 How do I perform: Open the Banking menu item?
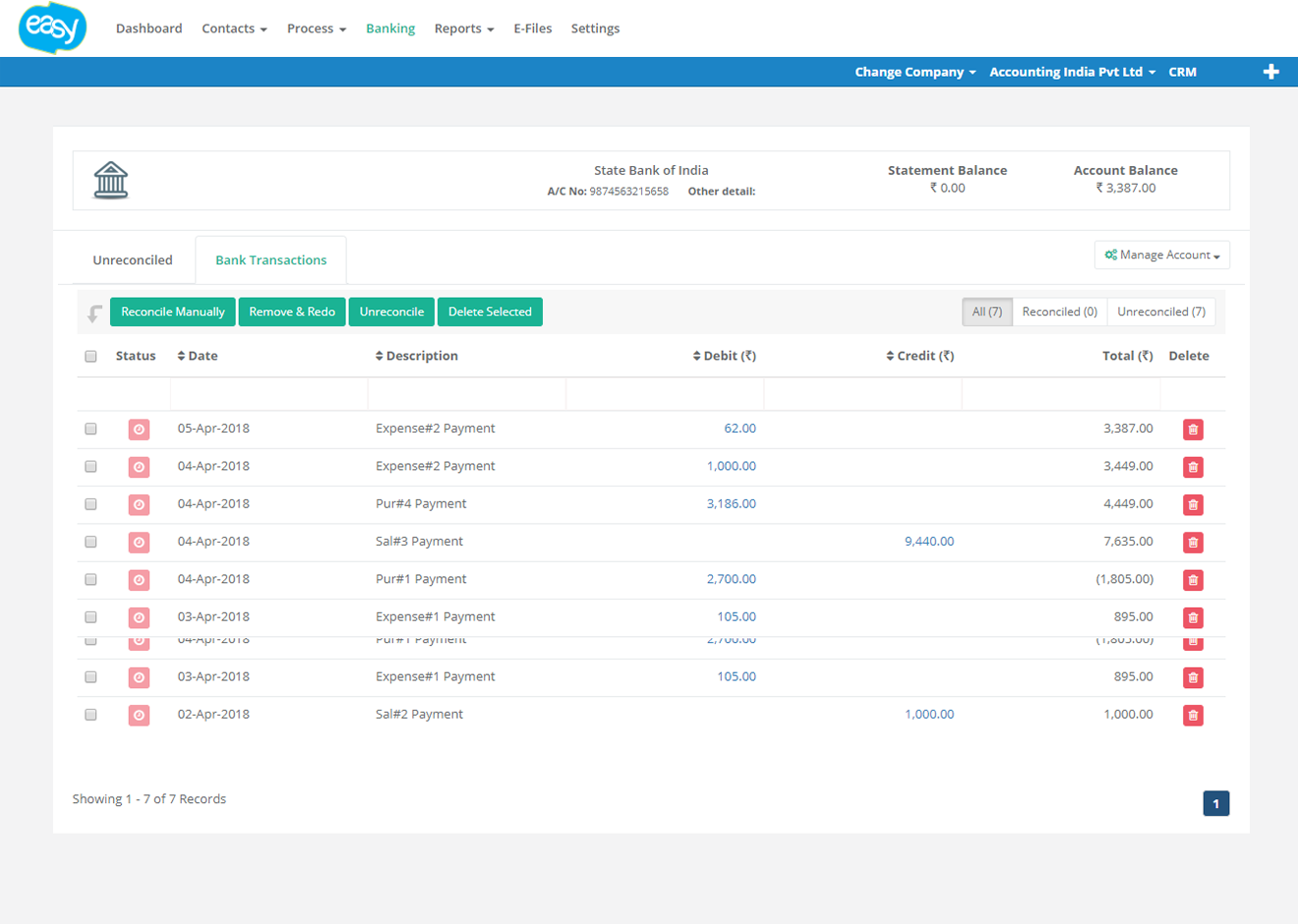(390, 29)
